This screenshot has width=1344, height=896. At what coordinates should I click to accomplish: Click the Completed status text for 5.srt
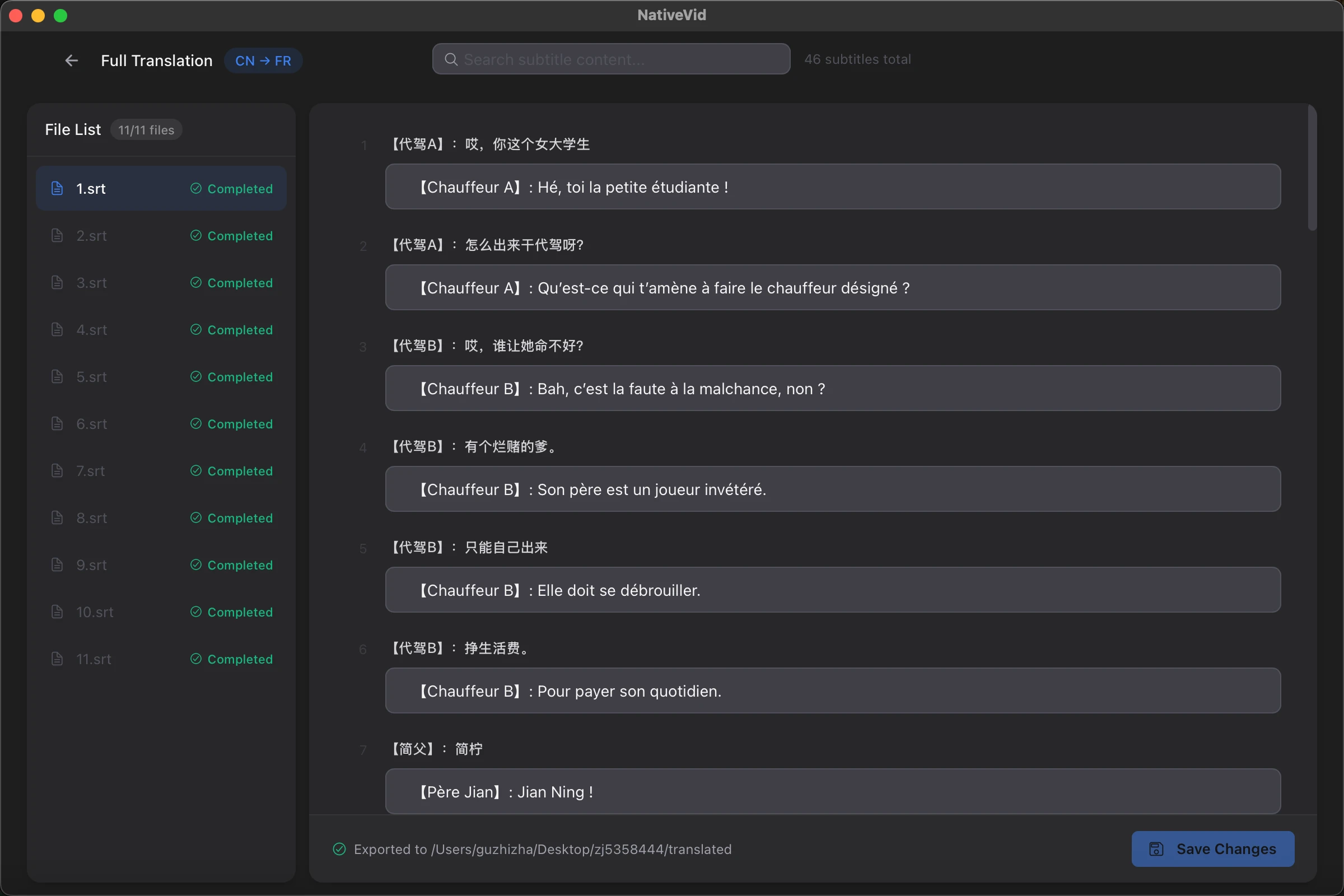click(240, 376)
